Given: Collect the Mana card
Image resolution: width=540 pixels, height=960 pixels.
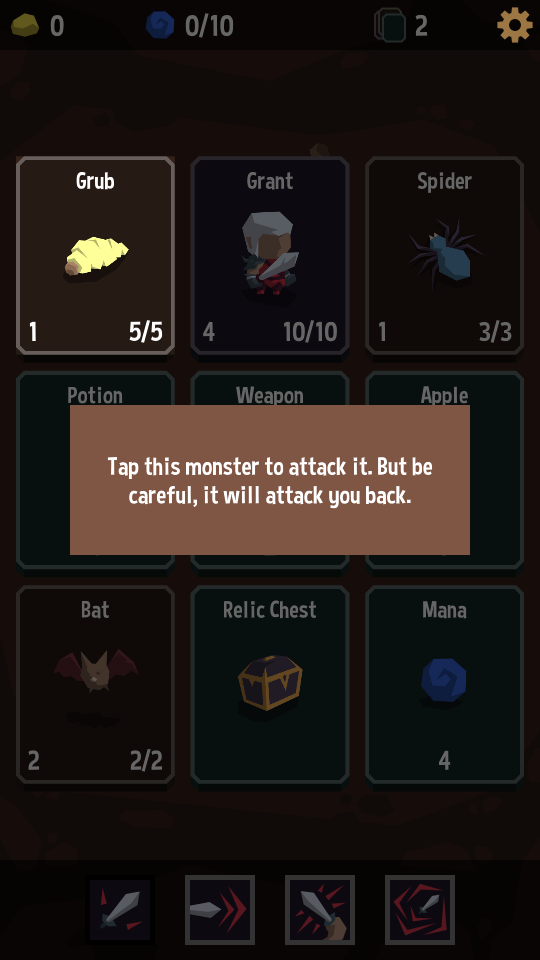Looking at the screenshot, I should (444, 684).
